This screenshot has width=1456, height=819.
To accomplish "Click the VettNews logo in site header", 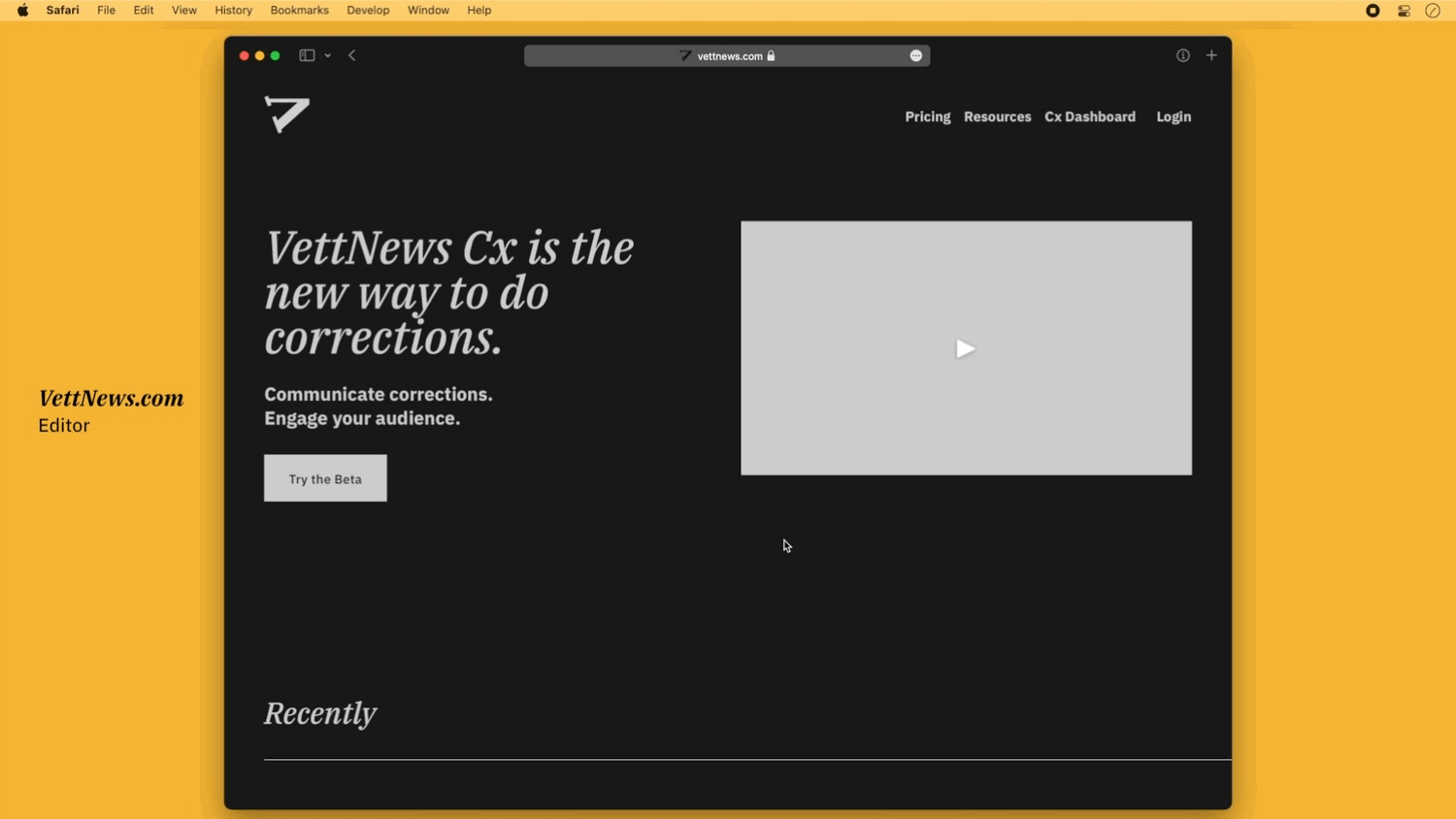I will click(x=286, y=115).
